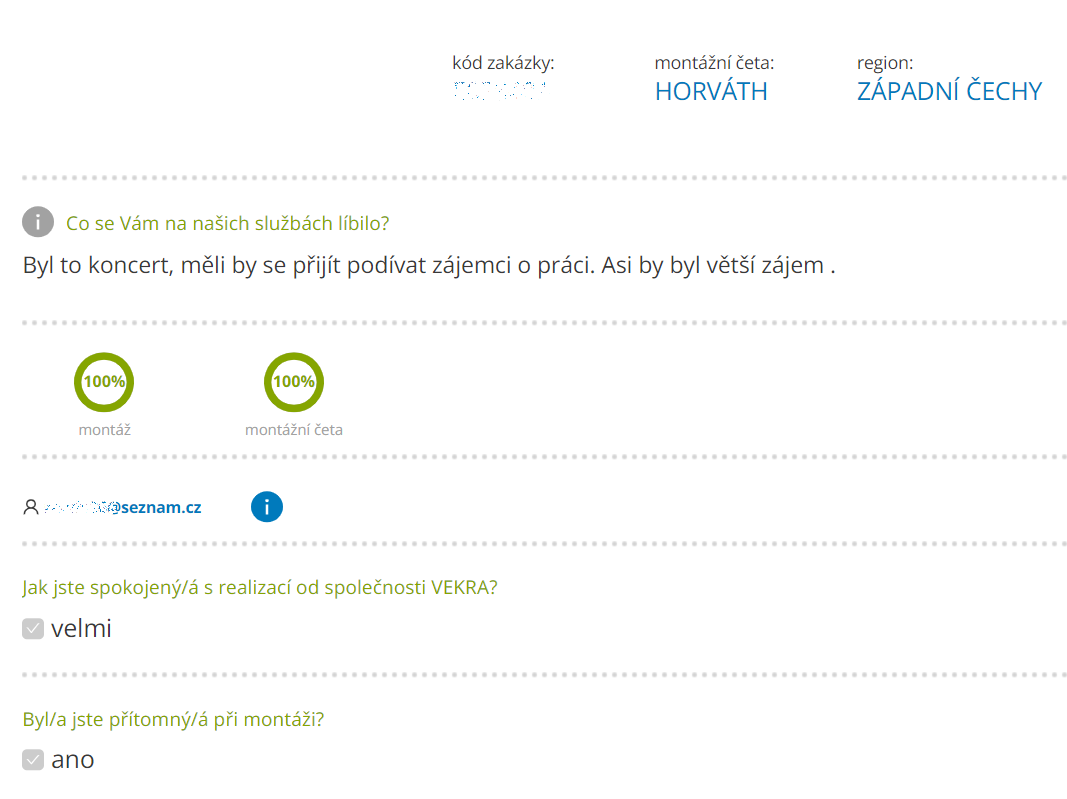Toggle the velmi checkbox
Image resolution: width=1067 pixels, height=799 pixels.
click(x=33, y=629)
